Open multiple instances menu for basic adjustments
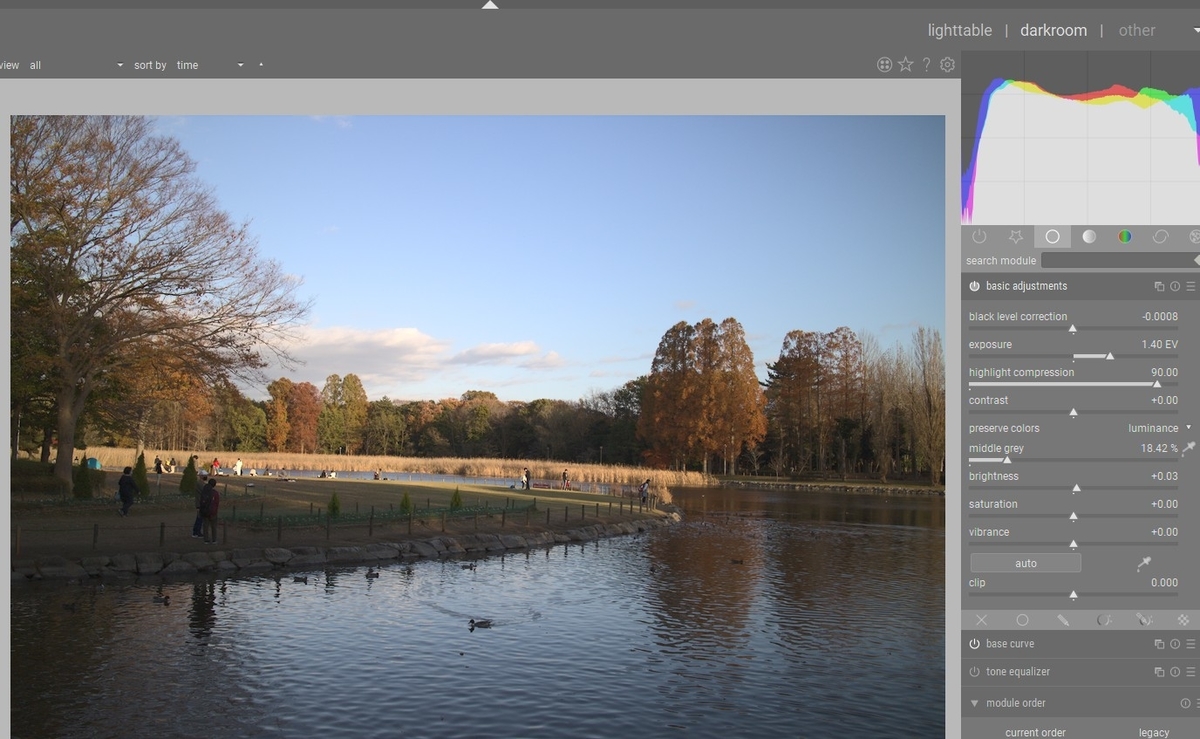 (1159, 286)
